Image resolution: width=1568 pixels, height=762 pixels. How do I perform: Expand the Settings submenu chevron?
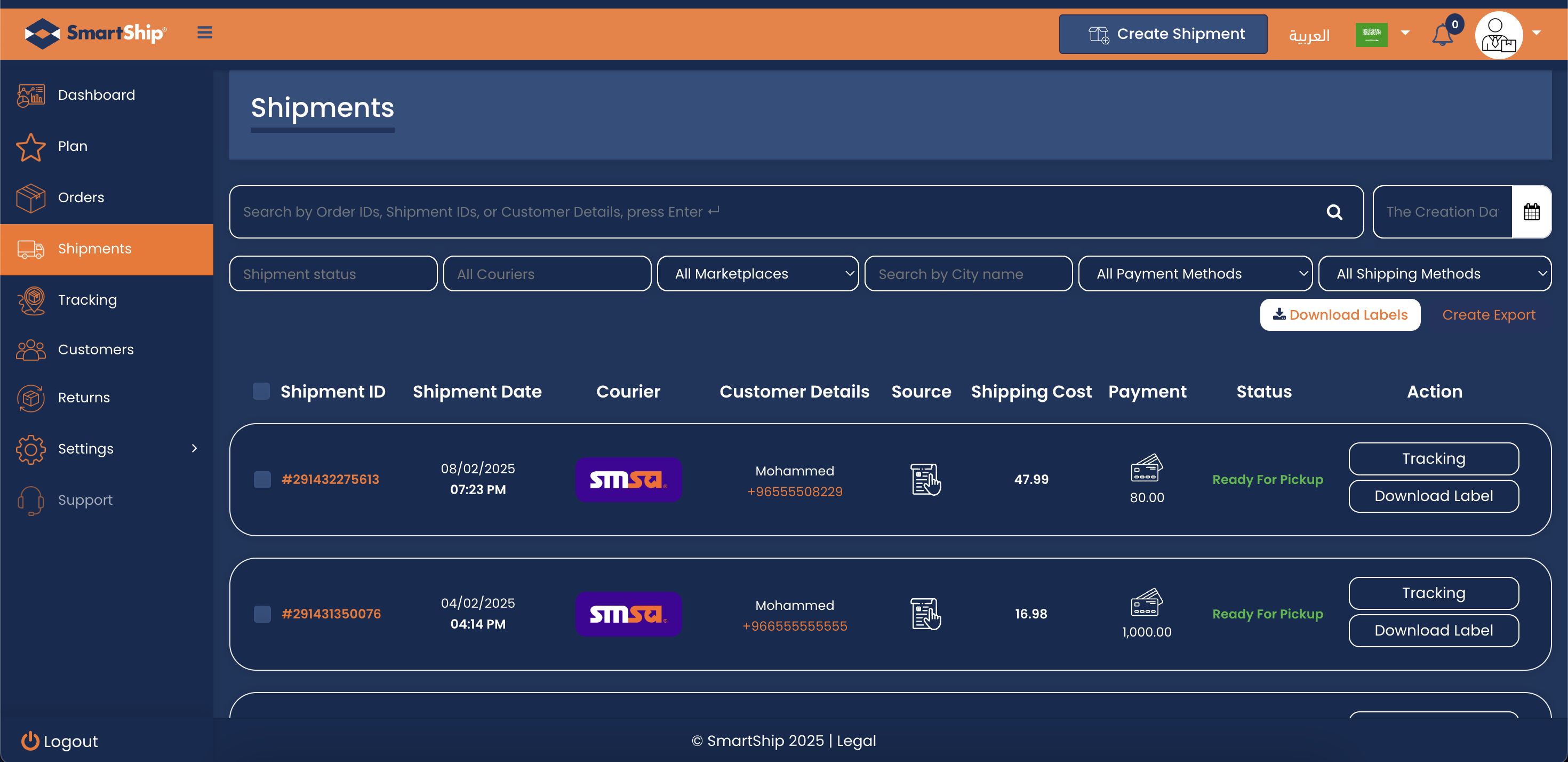click(194, 448)
